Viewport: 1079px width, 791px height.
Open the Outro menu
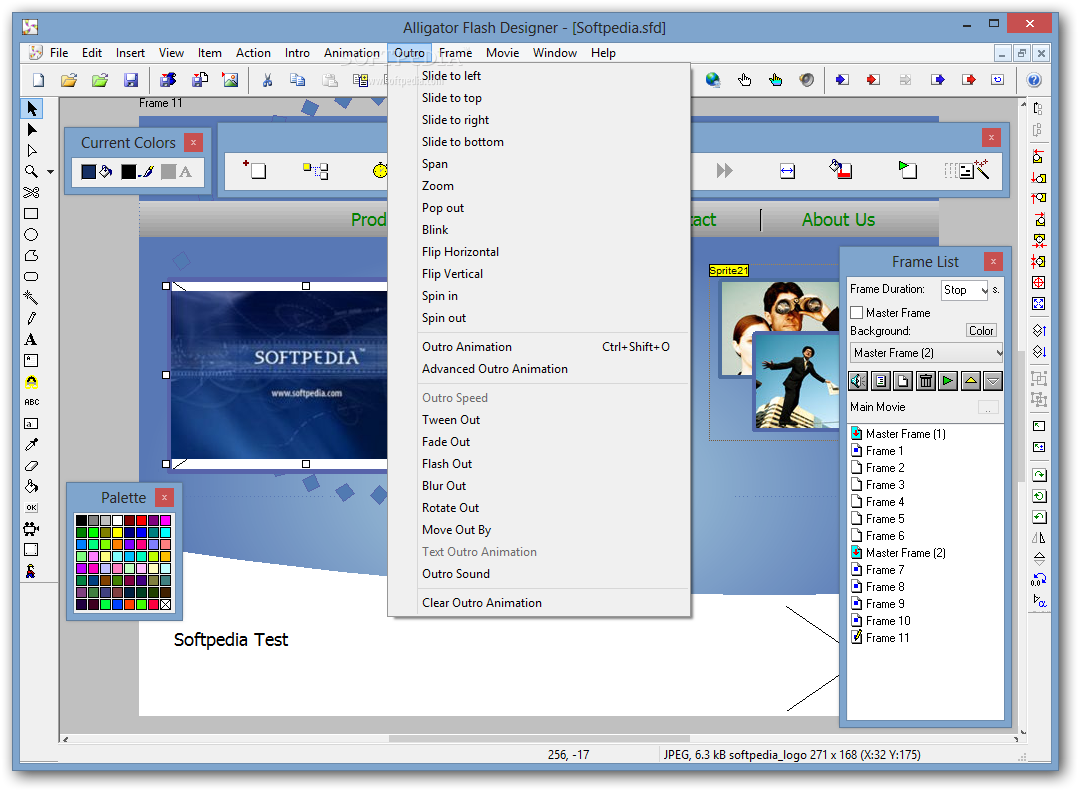409,53
